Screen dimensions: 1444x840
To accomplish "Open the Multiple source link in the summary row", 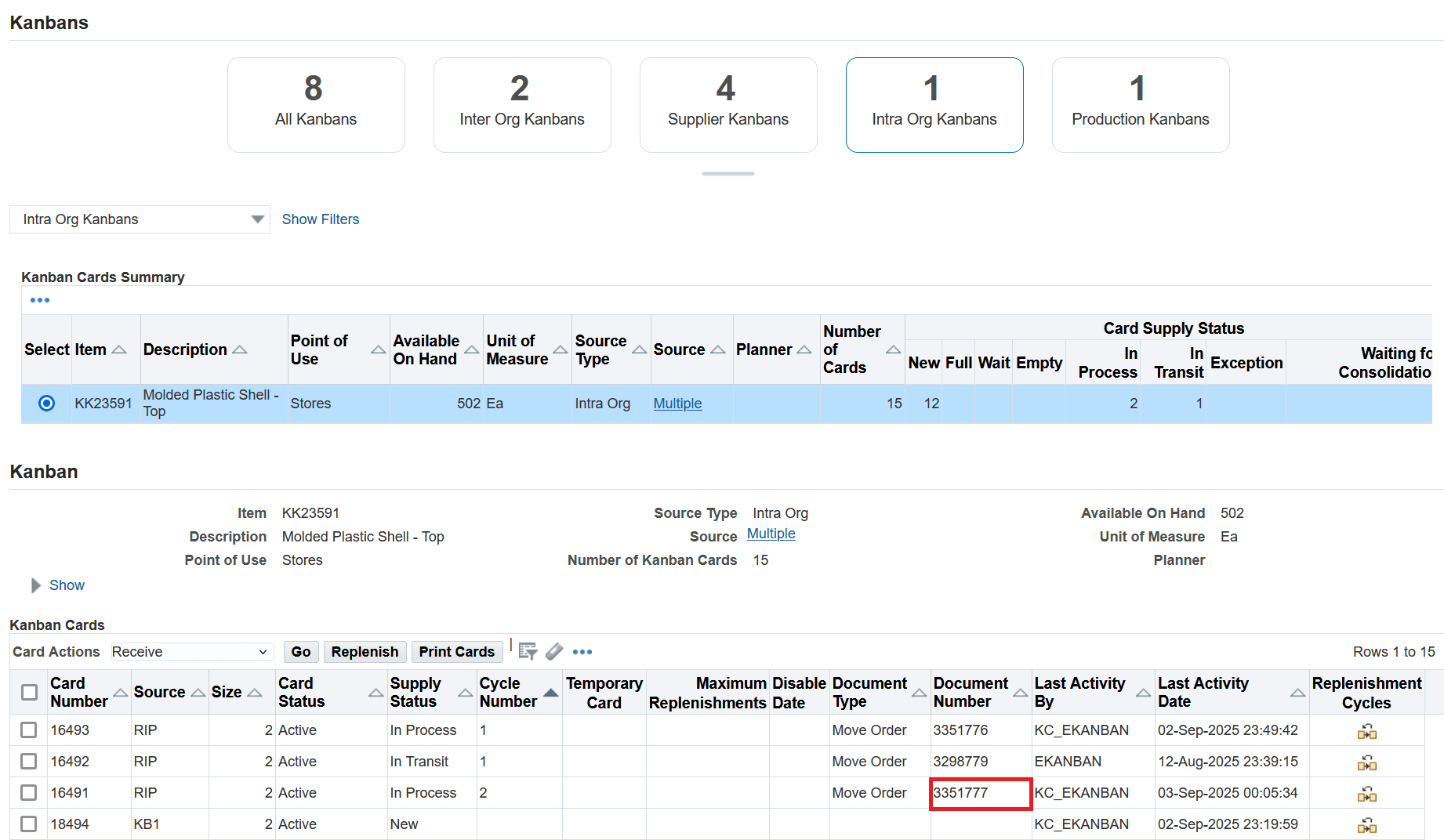I will coord(677,403).
